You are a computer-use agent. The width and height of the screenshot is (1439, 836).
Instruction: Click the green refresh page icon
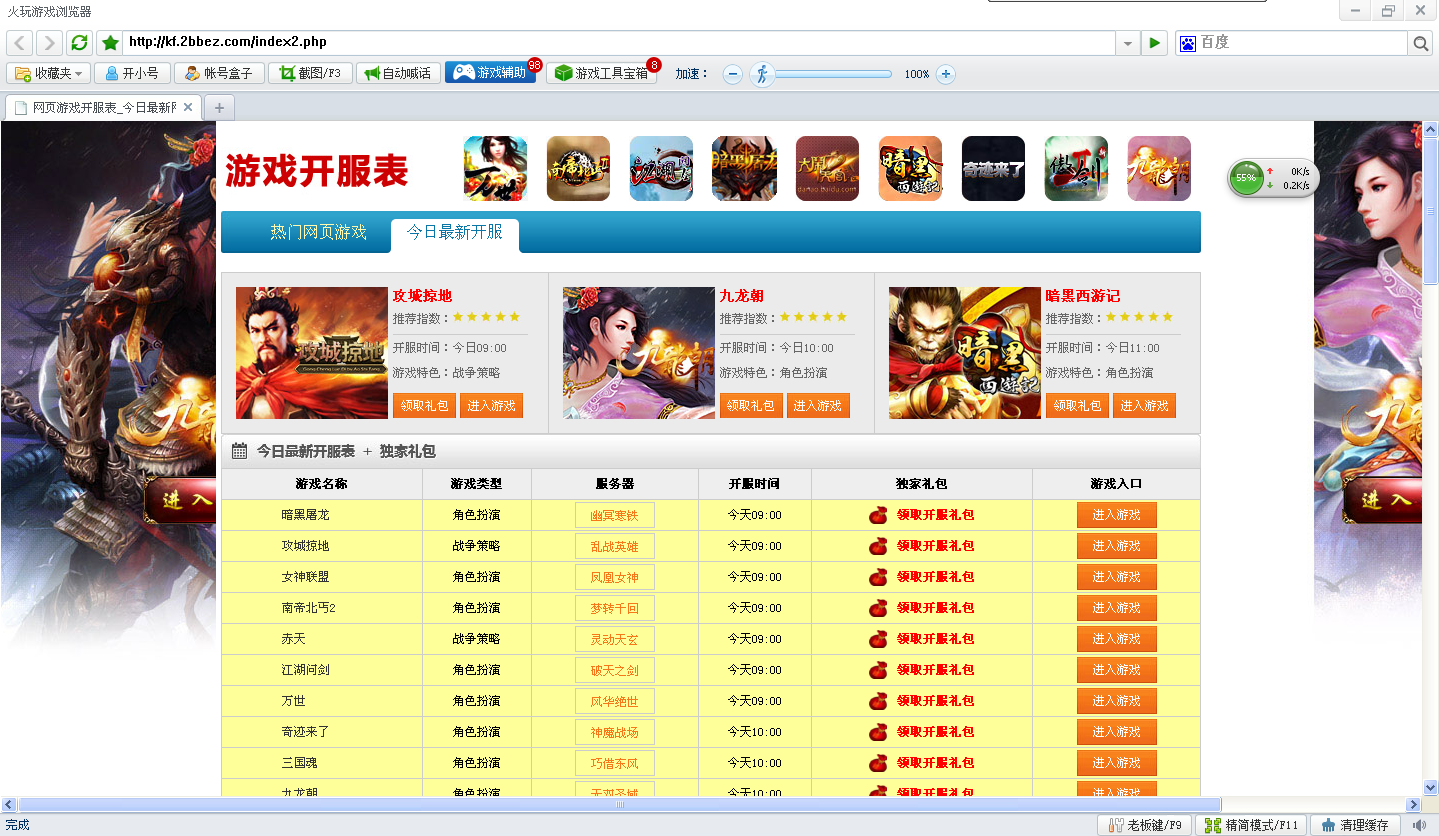pyautogui.click(x=79, y=43)
